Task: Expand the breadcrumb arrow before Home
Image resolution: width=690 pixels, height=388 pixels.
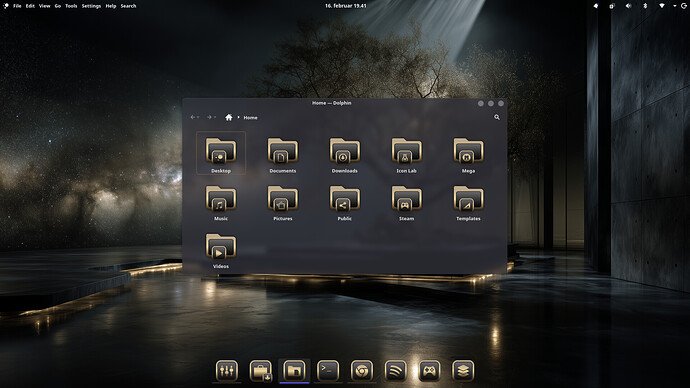Action: click(239, 117)
